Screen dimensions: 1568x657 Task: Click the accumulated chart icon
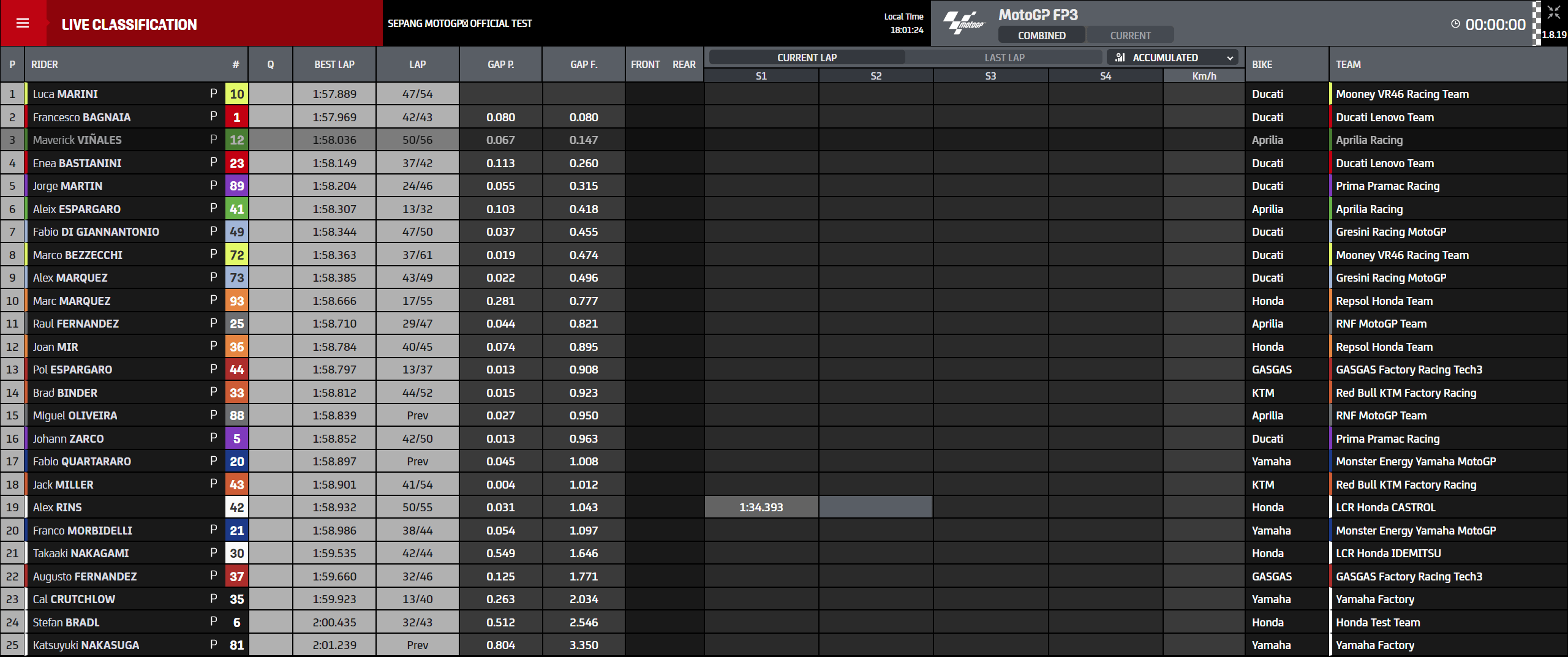1120,58
